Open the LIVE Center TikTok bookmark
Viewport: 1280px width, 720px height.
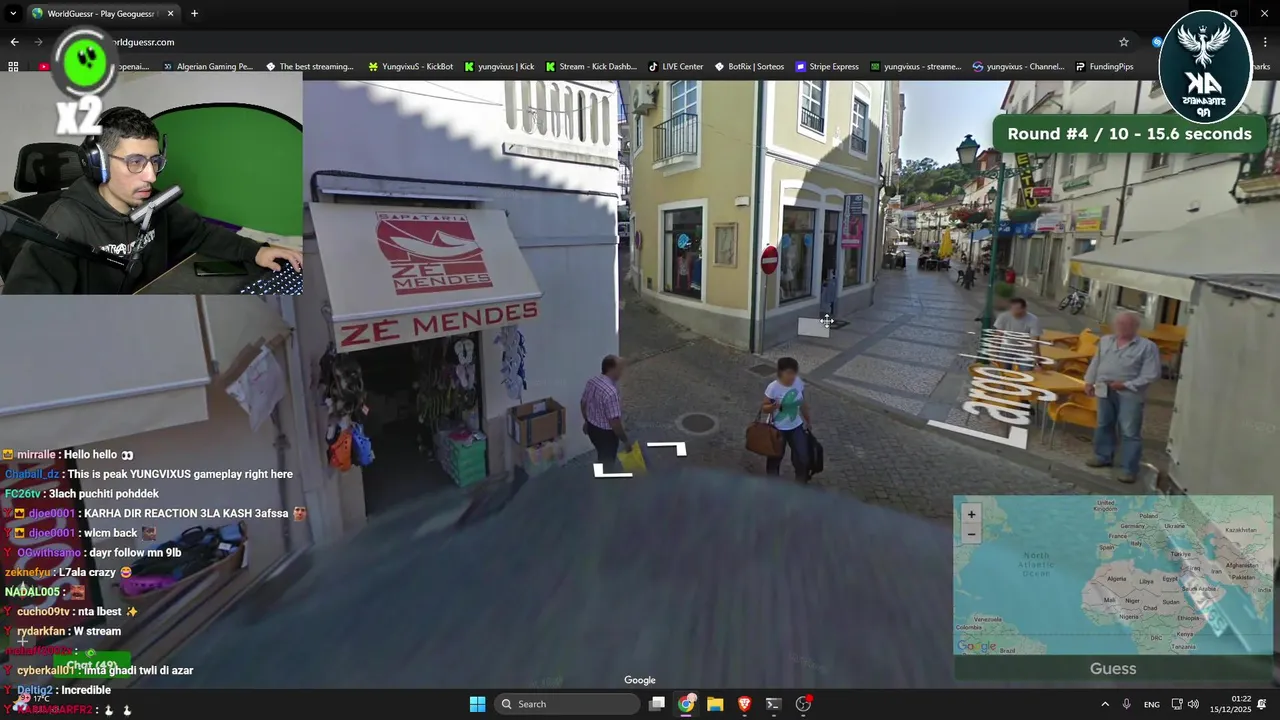point(676,66)
